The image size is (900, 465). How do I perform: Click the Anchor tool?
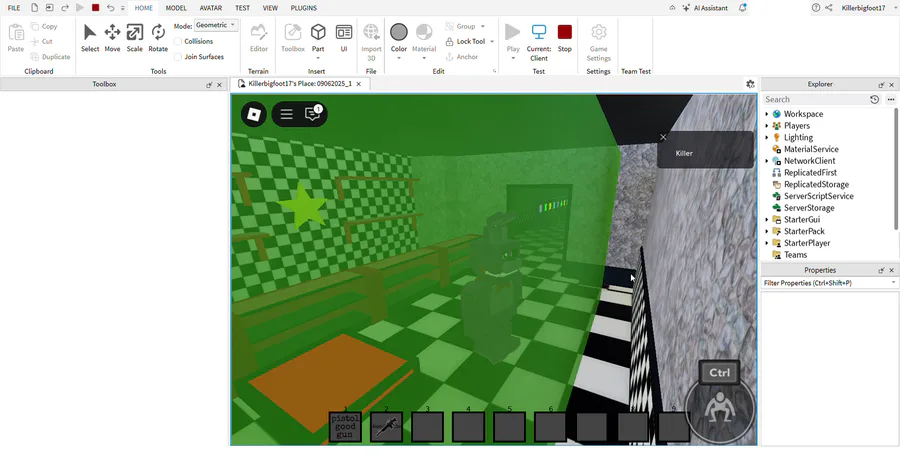(x=462, y=57)
